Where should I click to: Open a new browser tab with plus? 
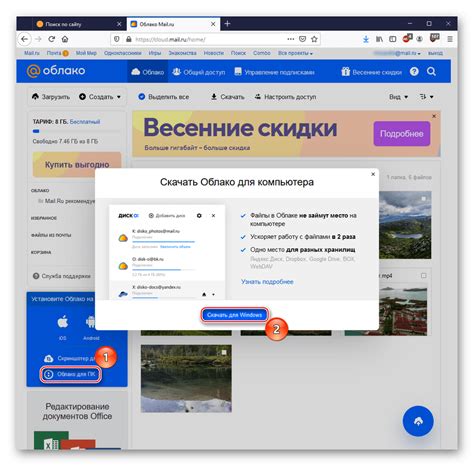(227, 24)
